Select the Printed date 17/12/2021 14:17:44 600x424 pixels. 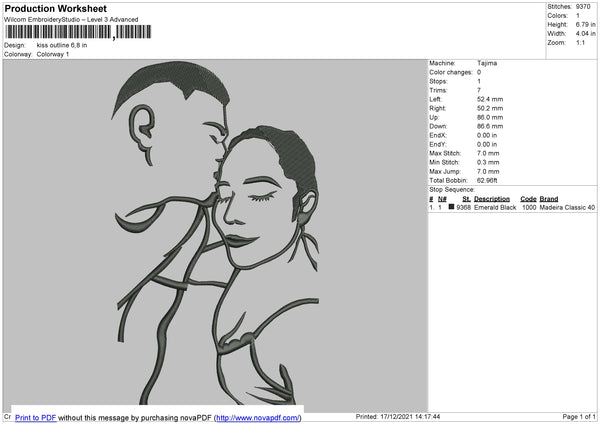point(410,417)
